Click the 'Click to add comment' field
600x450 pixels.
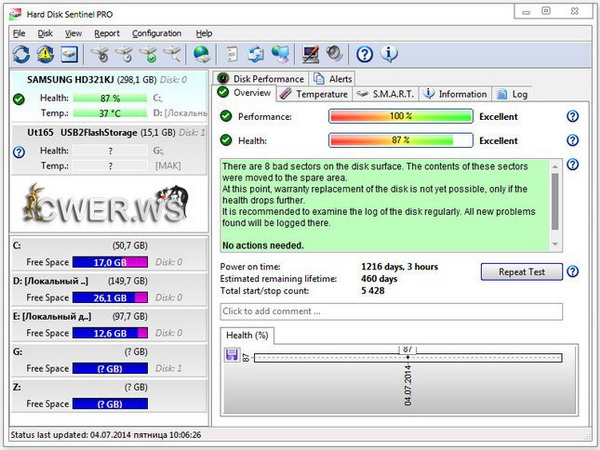tap(391, 312)
